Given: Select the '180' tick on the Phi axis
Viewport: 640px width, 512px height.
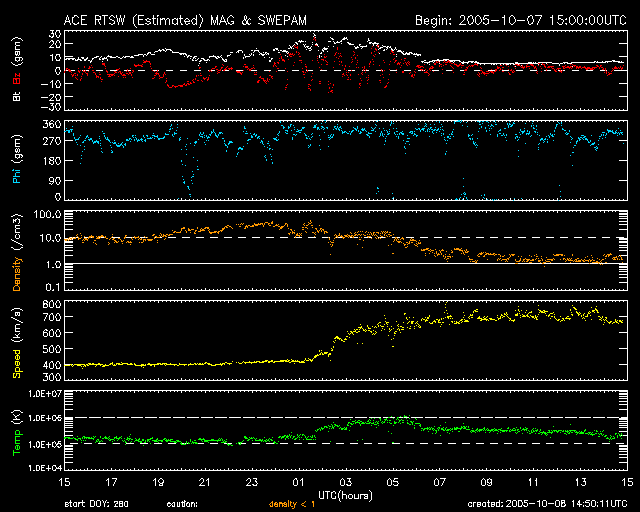Looking at the screenshot, I should (52, 161).
